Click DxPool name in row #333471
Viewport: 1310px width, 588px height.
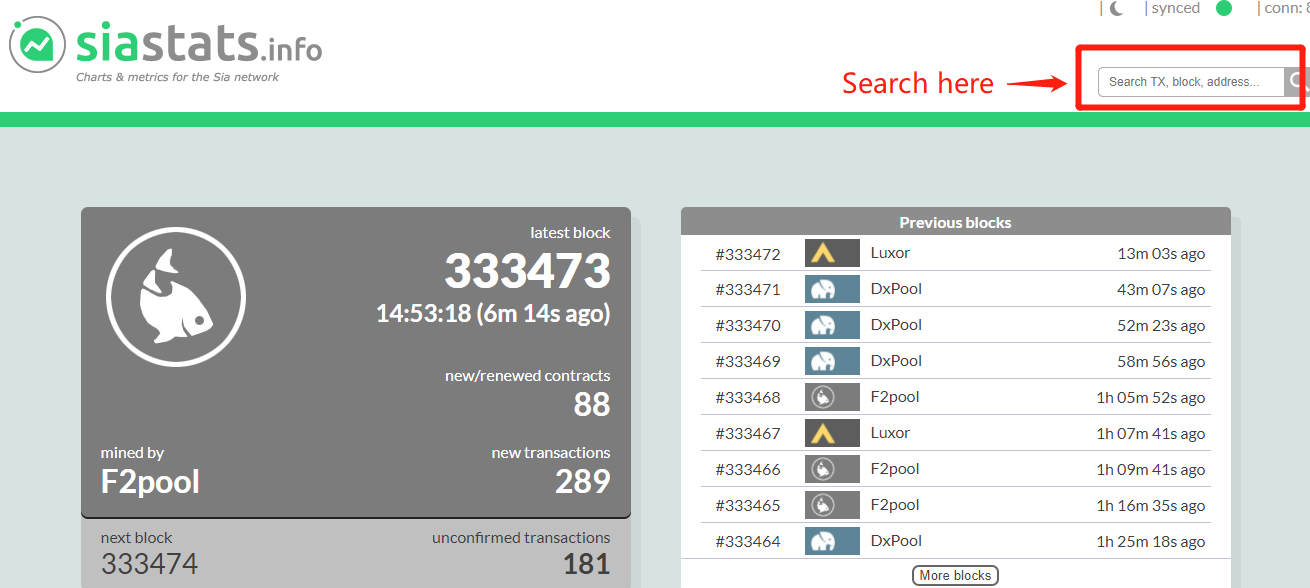[896, 289]
